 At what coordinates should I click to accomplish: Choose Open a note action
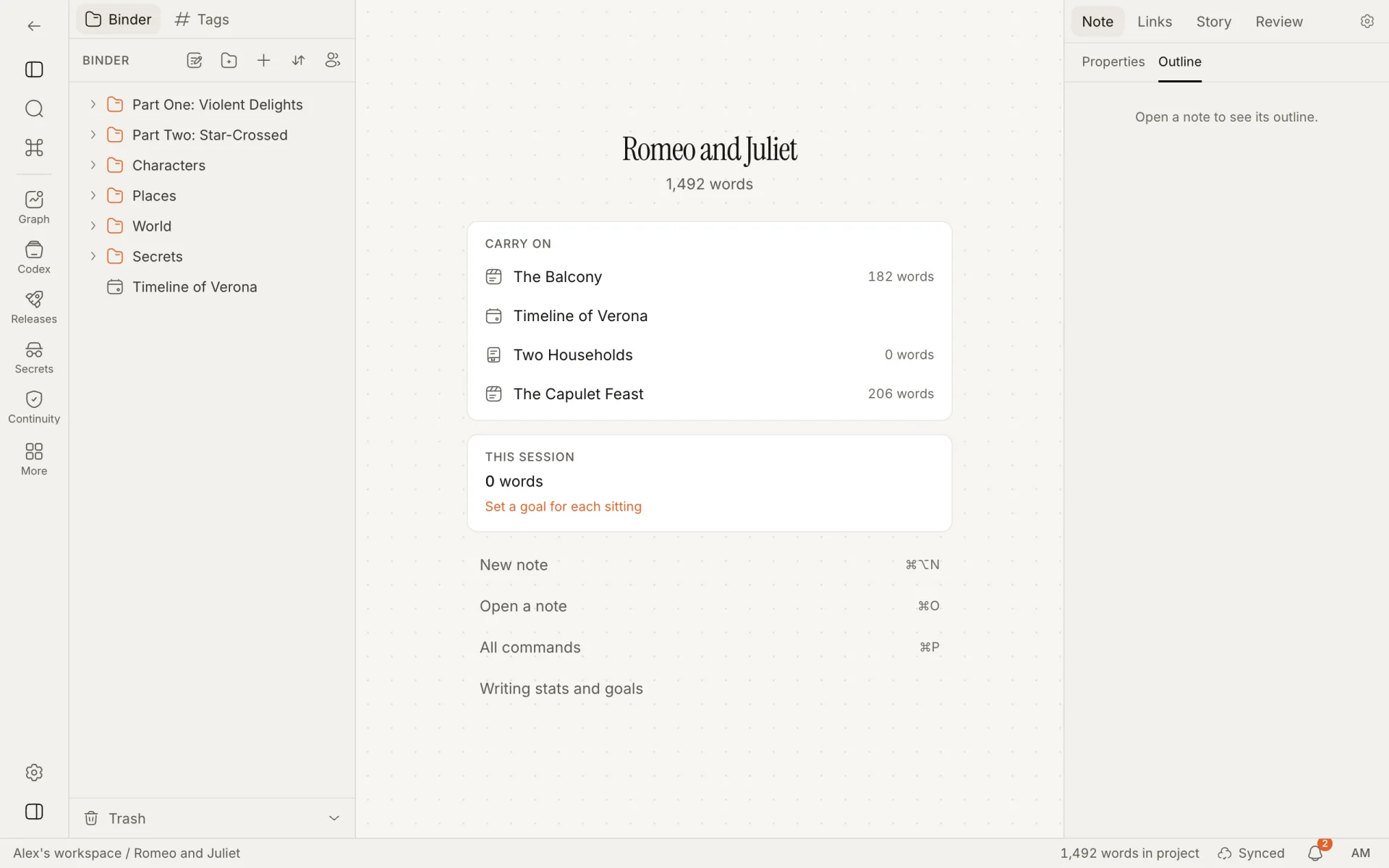pyautogui.click(x=709, y=606)
